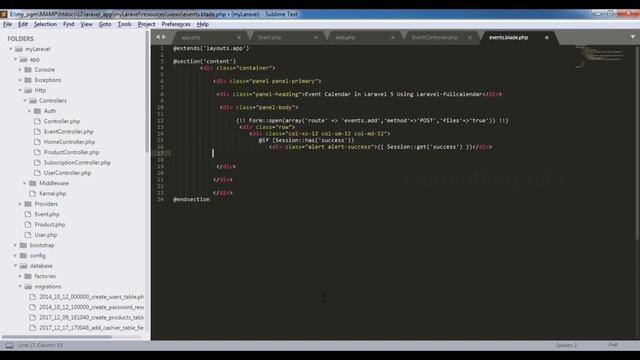Close the web.php tab
This screenshot has width=640, height=360.
(x=393, y=38)
